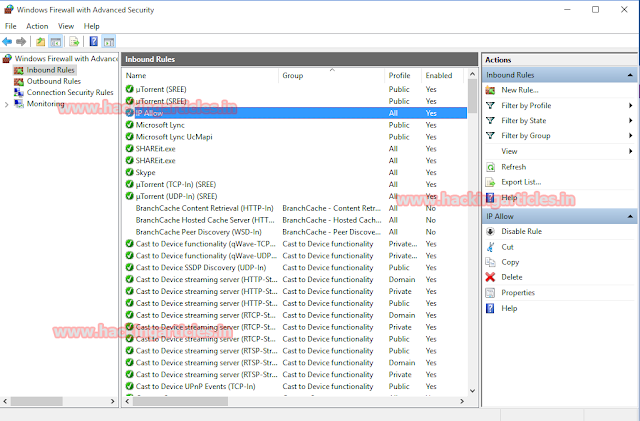Screen dimensions: 640x421
Task: Select BranchCache Content Retrieval (HTTP-In) rule
Action: coord(296,208)
